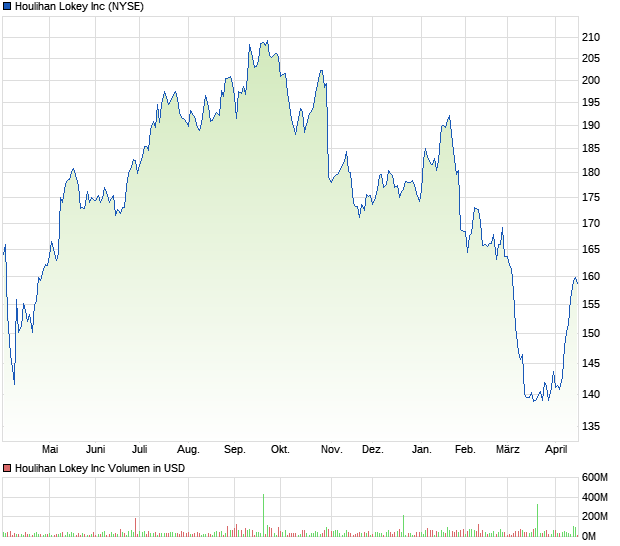The image size is (620, 546).
Task: Click the 170 price axis value
Action: [591, 223]
